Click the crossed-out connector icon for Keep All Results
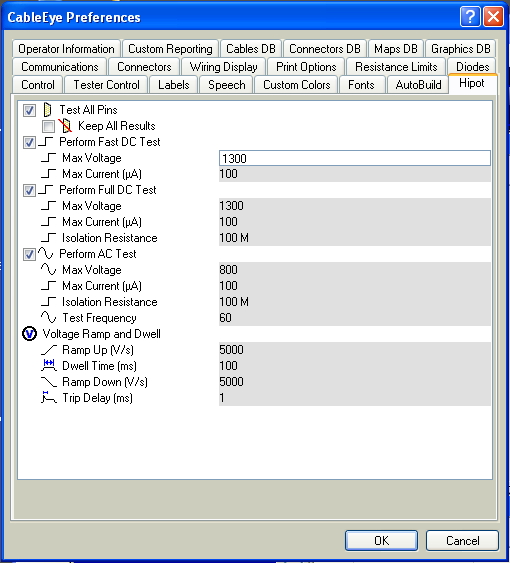The height and width of the screenshot is (563, 510). (65, 126)
